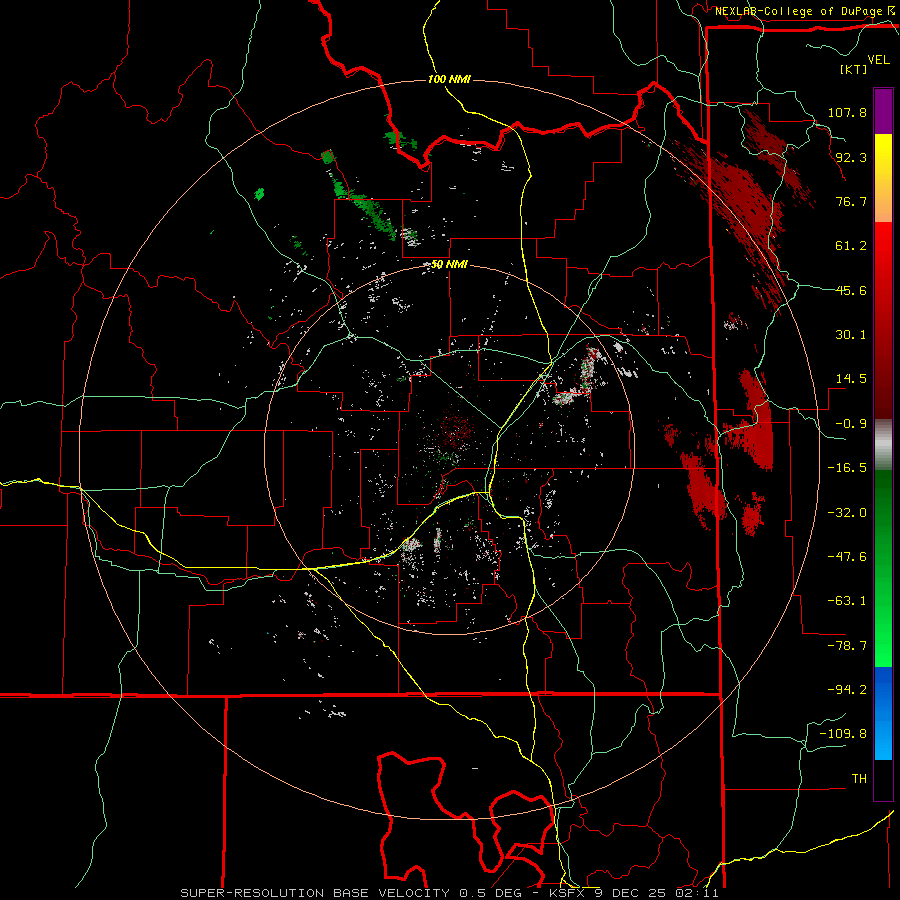Select the 76.7 scale value
The image size is (900, 900).
coord(851,201)
